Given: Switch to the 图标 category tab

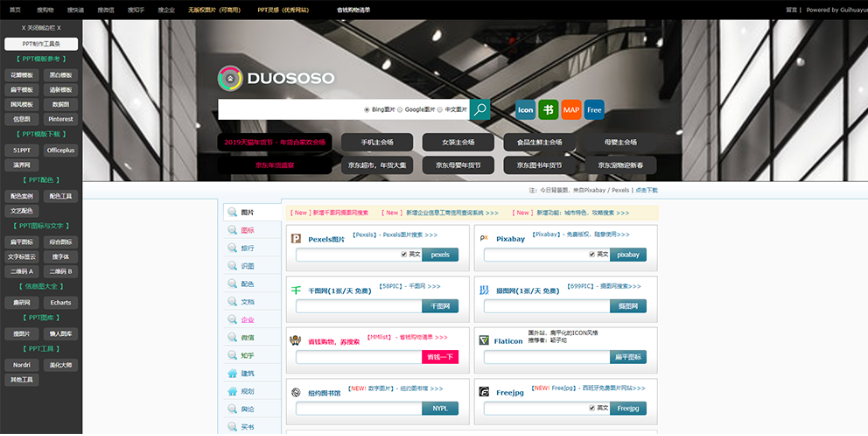Looking at the screenshot, I should pos(247,230).
